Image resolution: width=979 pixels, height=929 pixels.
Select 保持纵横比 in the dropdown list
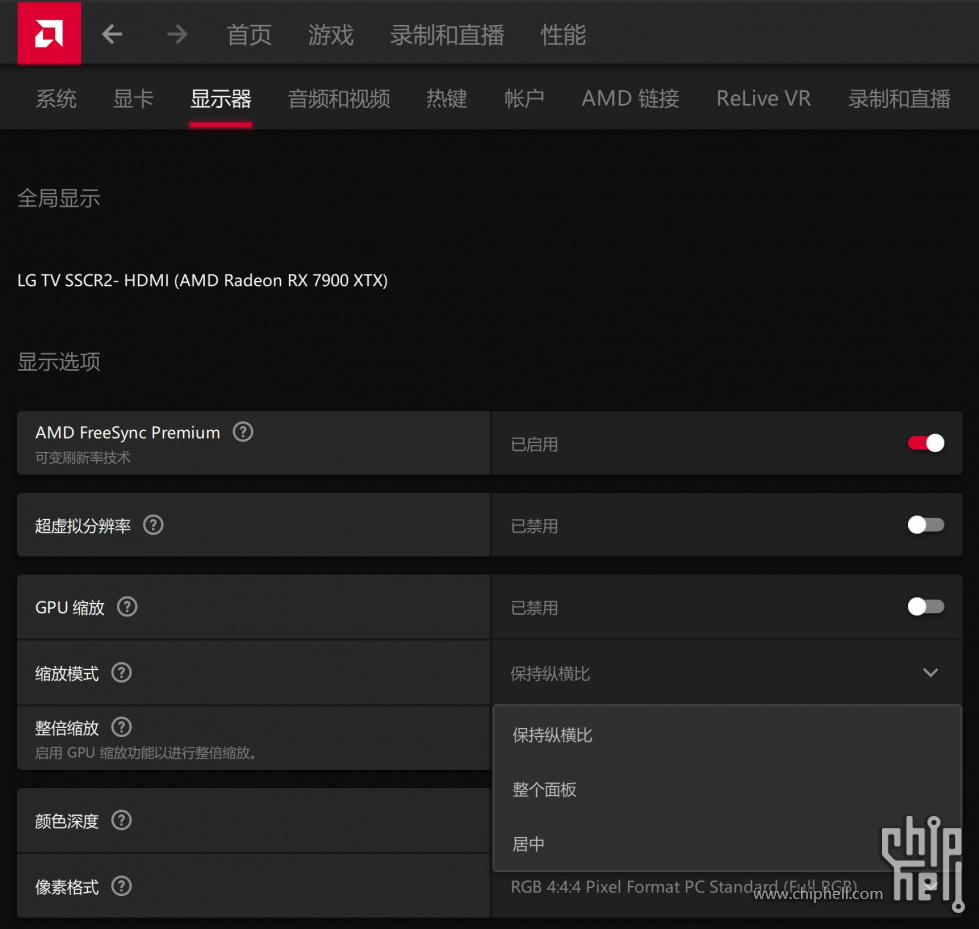click(x=727, y=735)
